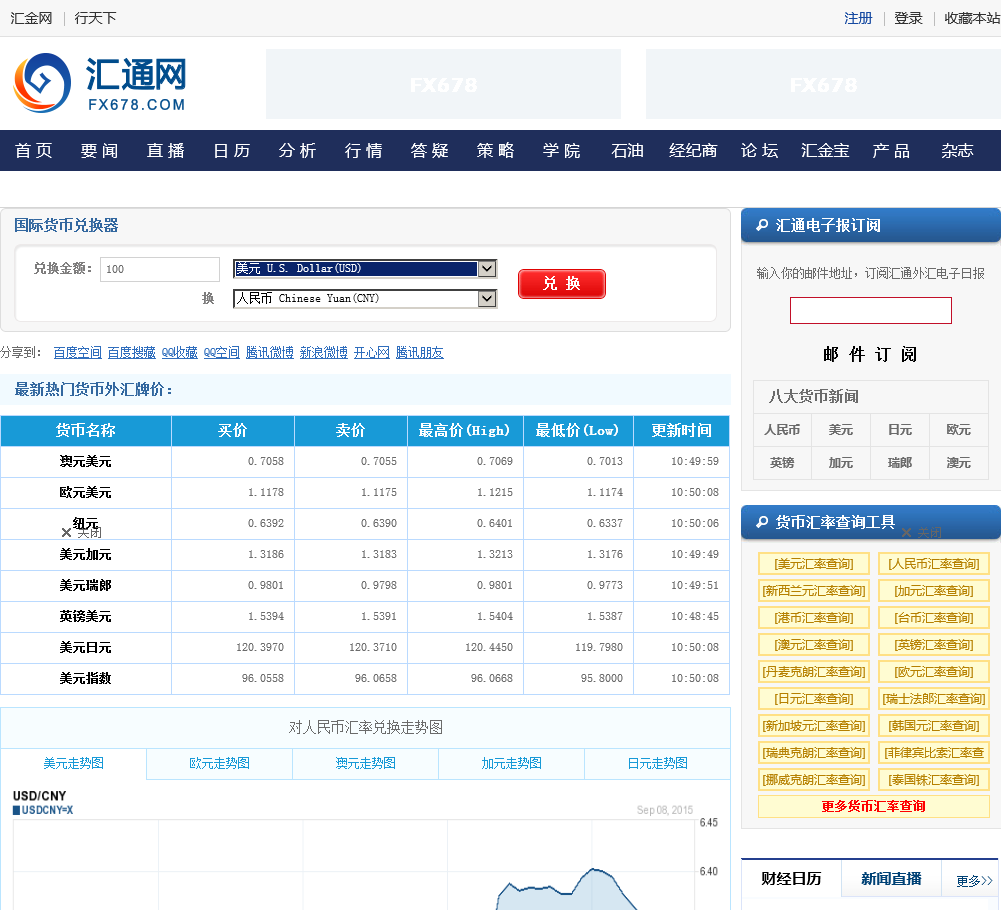1001x910 pixels.
Task: Open 英镑 news in 八大货币新闻
Action: click(x=782, y=462)
